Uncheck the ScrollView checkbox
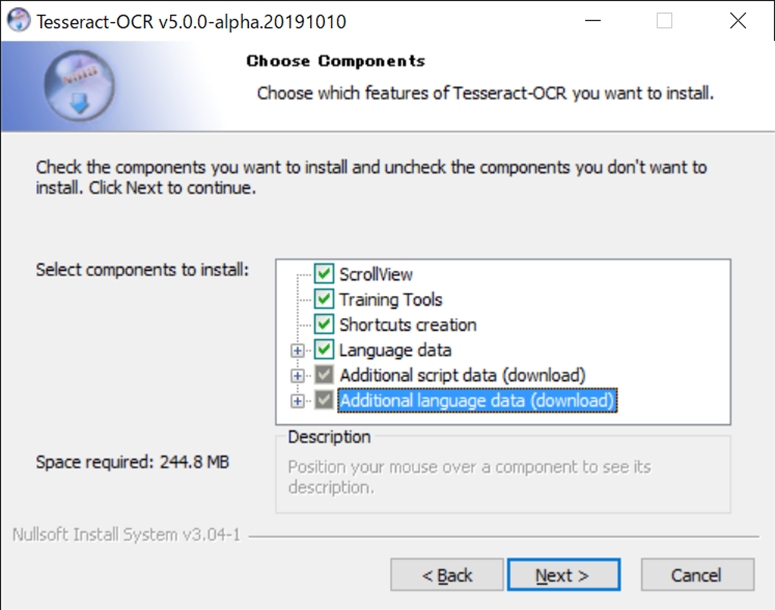The image size is (775, 610). pos(324,274)
